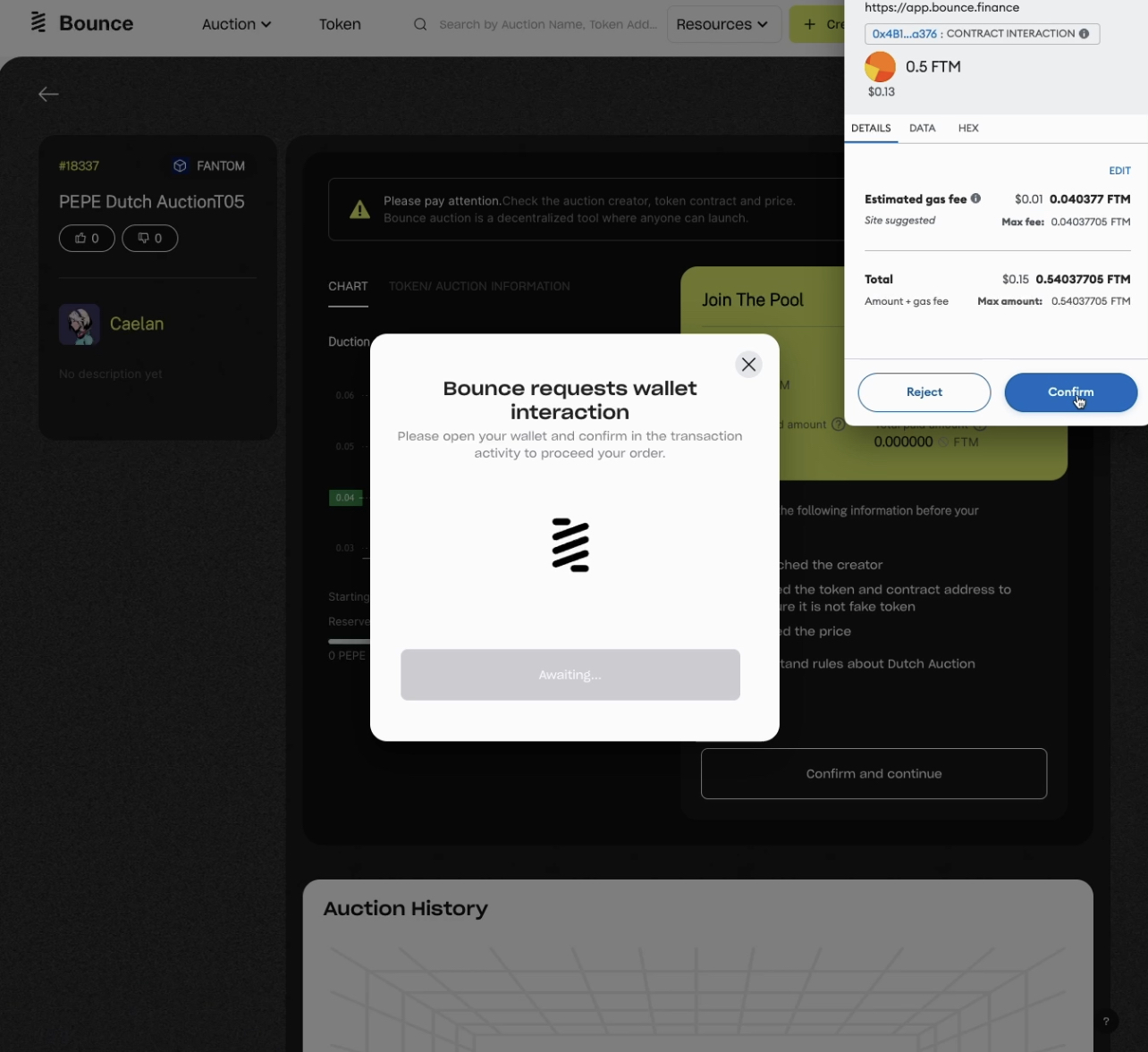Click the thumbs up like button

coord(87,239)
